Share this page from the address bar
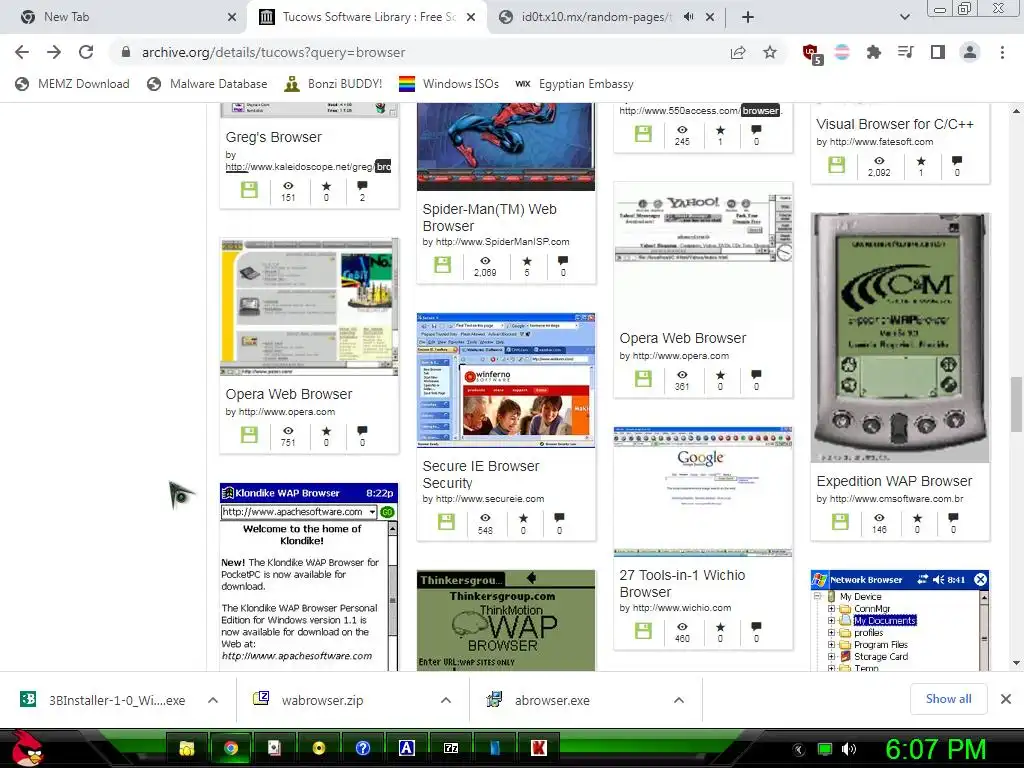This screenshot has height=768, width=1024. (x=738, y=52)
